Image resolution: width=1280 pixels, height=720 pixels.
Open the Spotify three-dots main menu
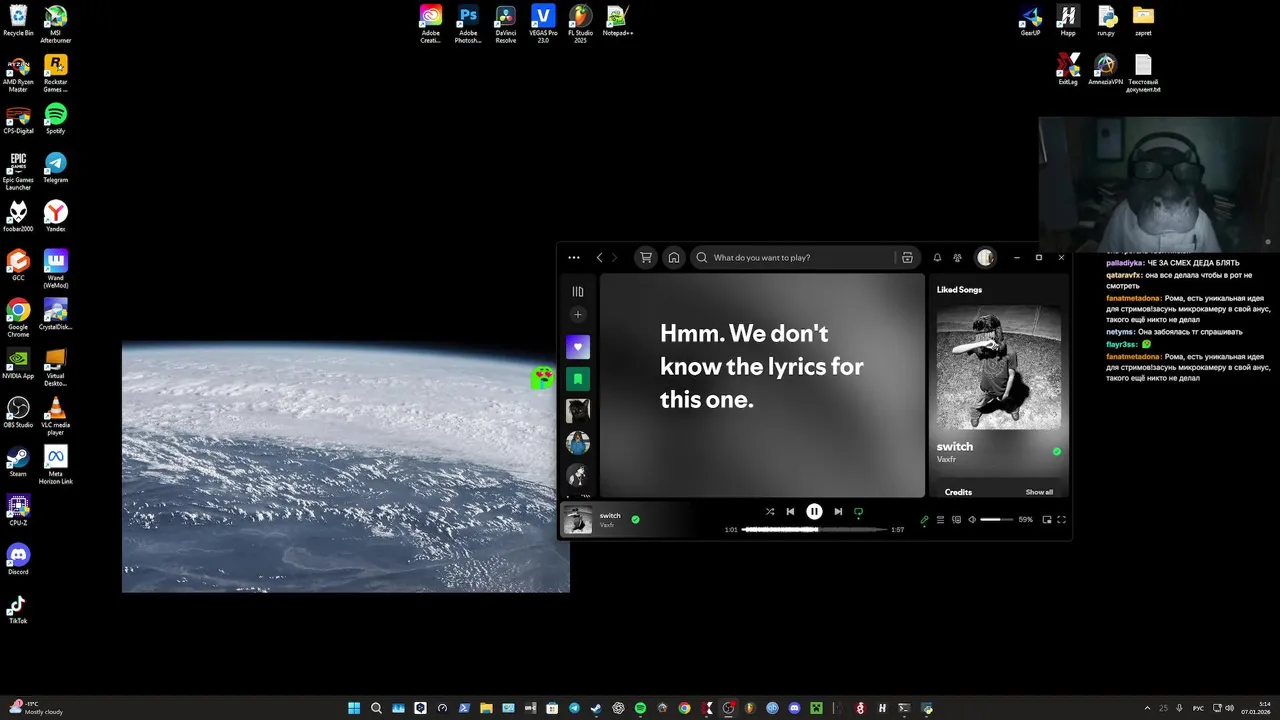(x=574, y=257)
